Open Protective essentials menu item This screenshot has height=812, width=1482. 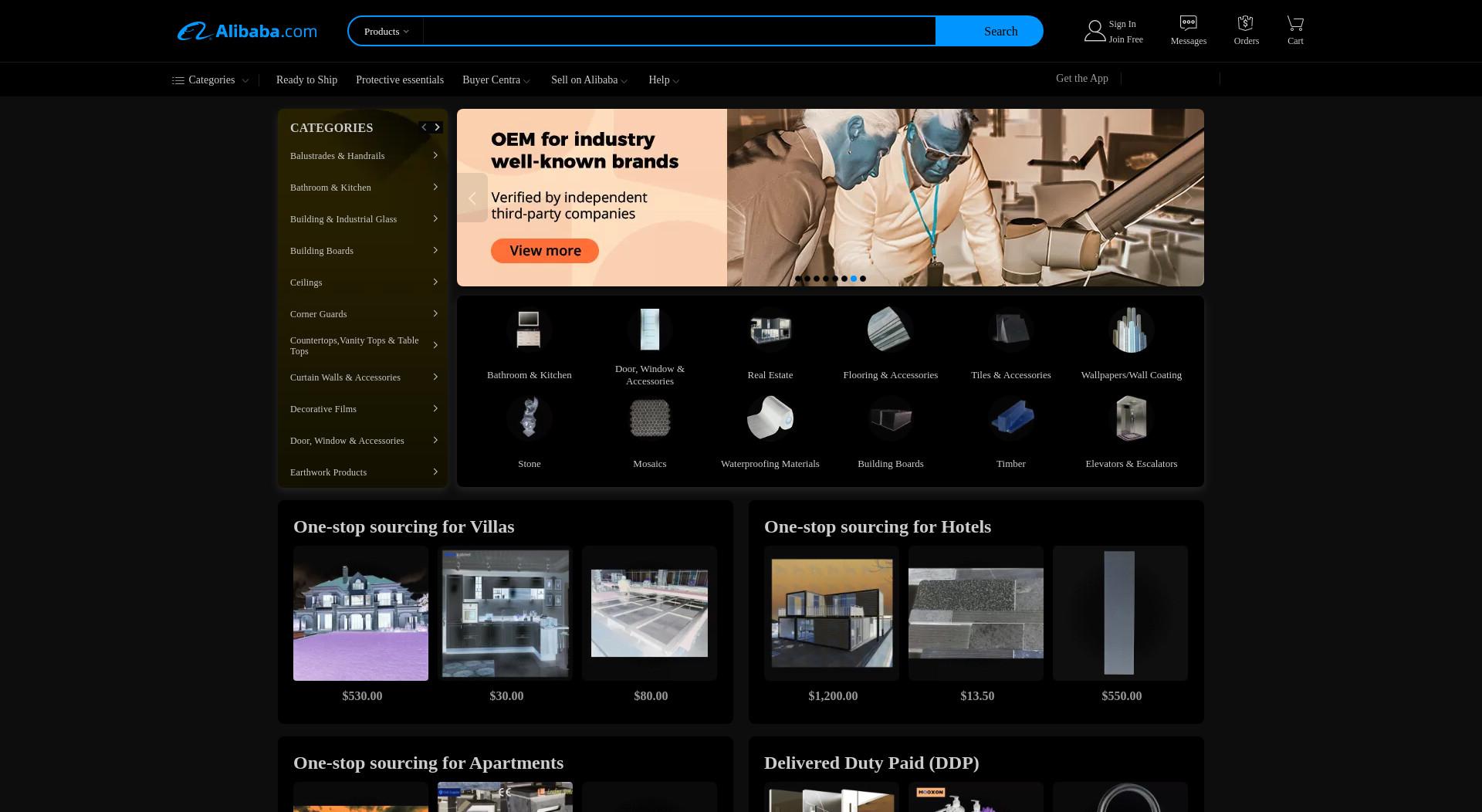tap(400, 80)
